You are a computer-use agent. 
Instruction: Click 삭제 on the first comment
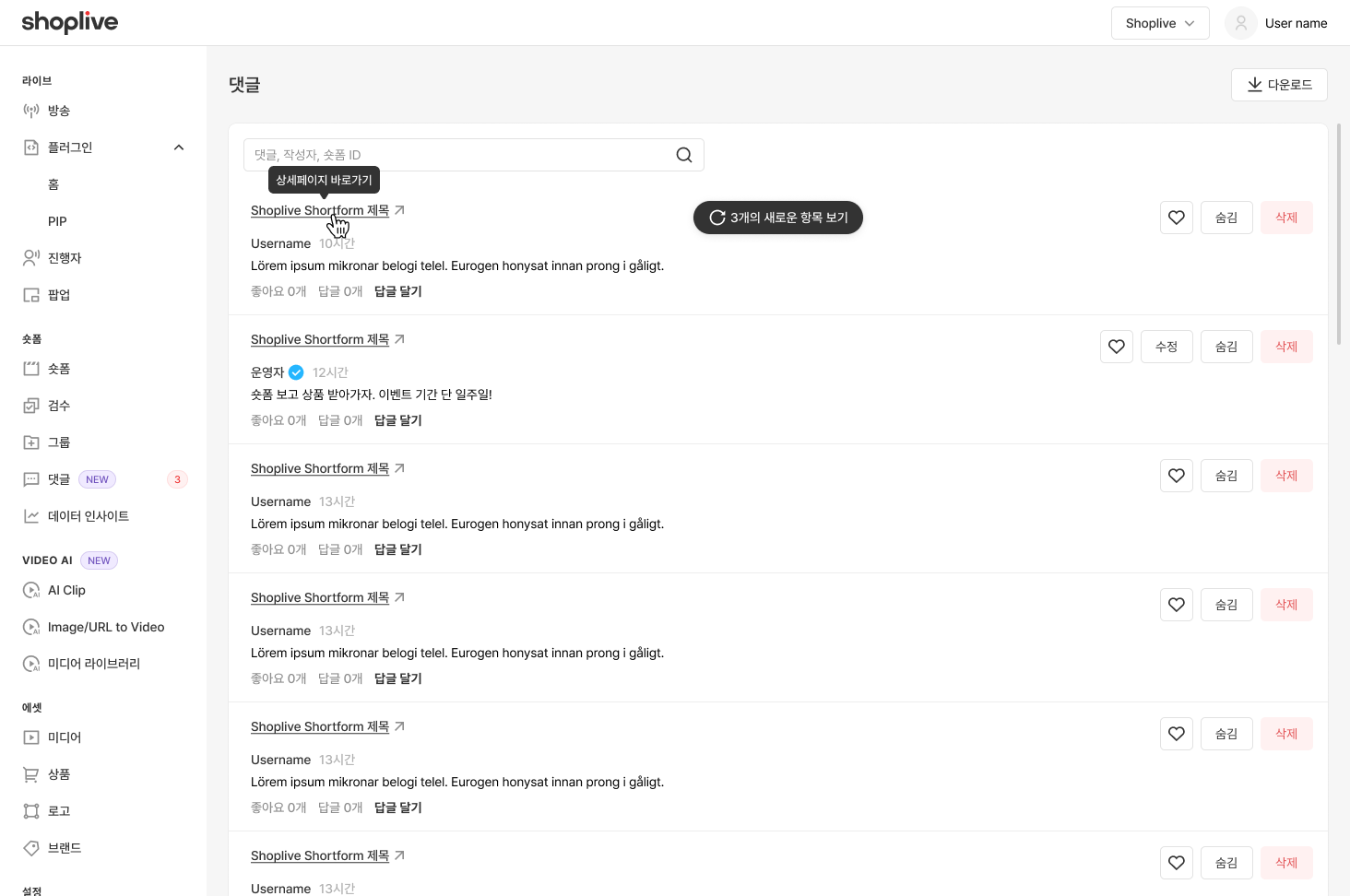pyautogui.click(x=1286, y=218)
